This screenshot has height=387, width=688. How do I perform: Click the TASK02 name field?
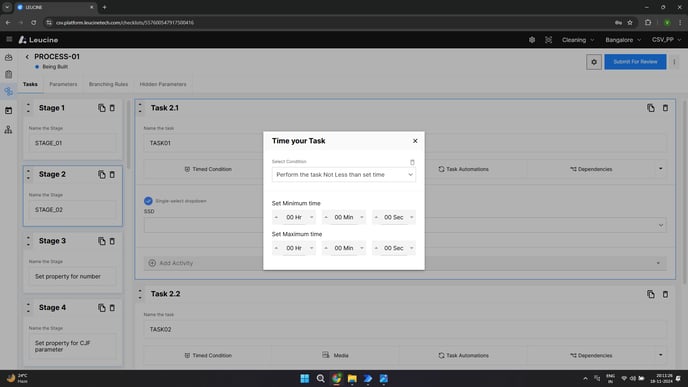click(405, 330)
